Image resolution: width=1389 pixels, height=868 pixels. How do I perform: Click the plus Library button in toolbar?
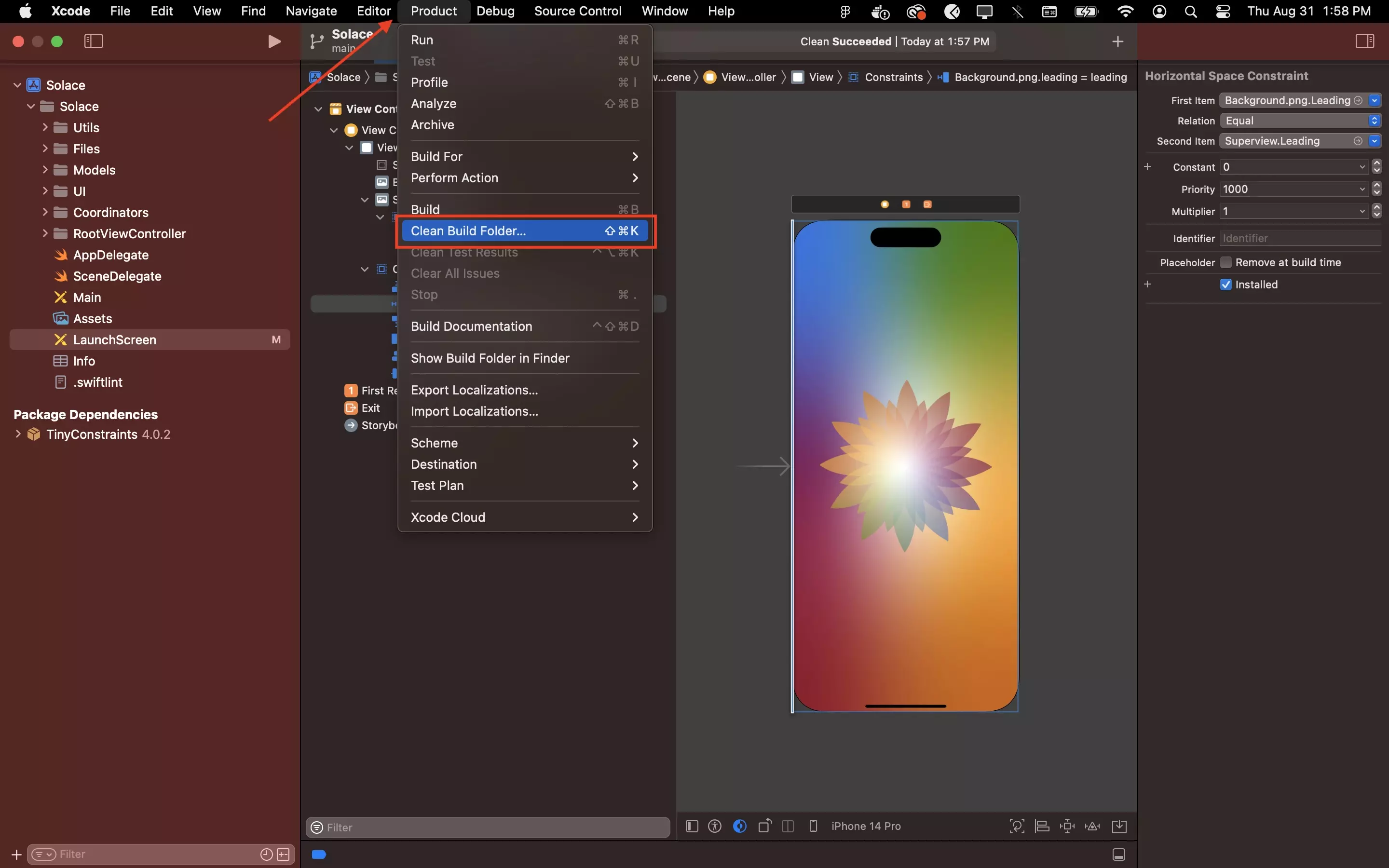point(1117,41)
